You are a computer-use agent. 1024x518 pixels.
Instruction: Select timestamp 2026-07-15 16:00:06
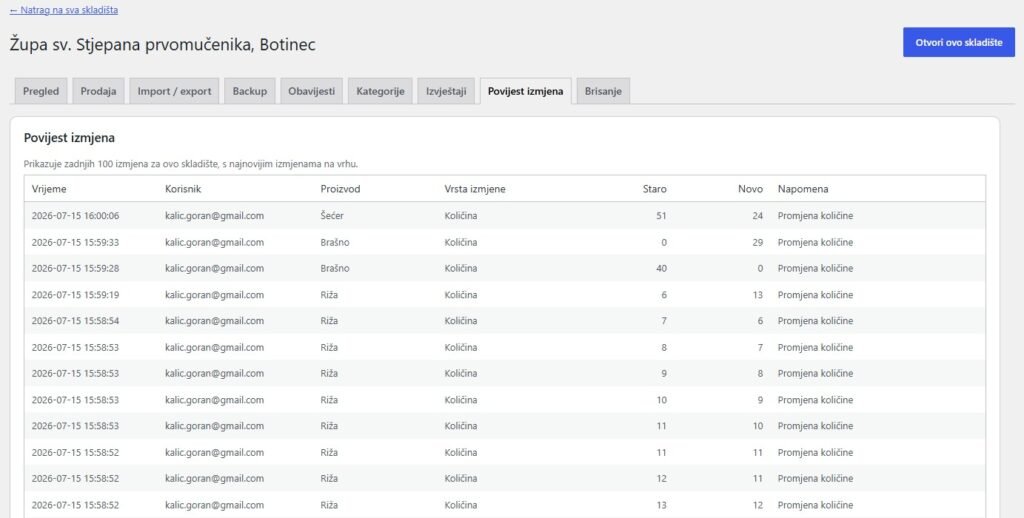pos(75,216)
